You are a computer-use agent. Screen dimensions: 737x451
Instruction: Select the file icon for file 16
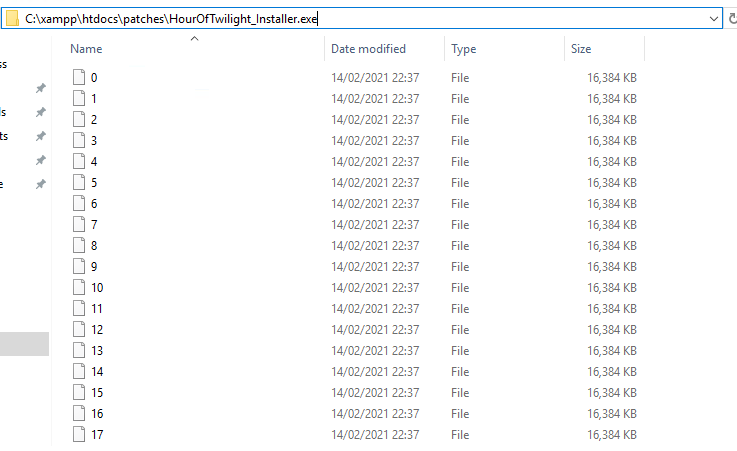click(79, 413)
